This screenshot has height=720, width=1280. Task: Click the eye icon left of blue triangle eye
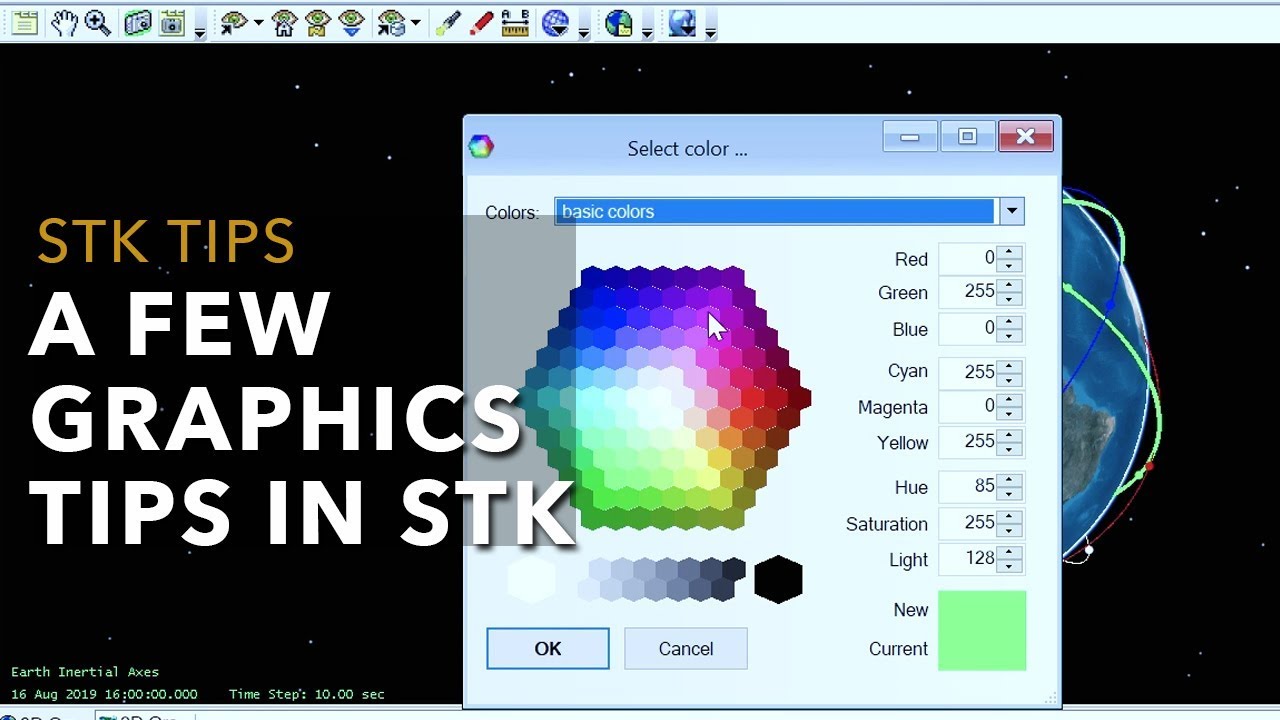318,22
